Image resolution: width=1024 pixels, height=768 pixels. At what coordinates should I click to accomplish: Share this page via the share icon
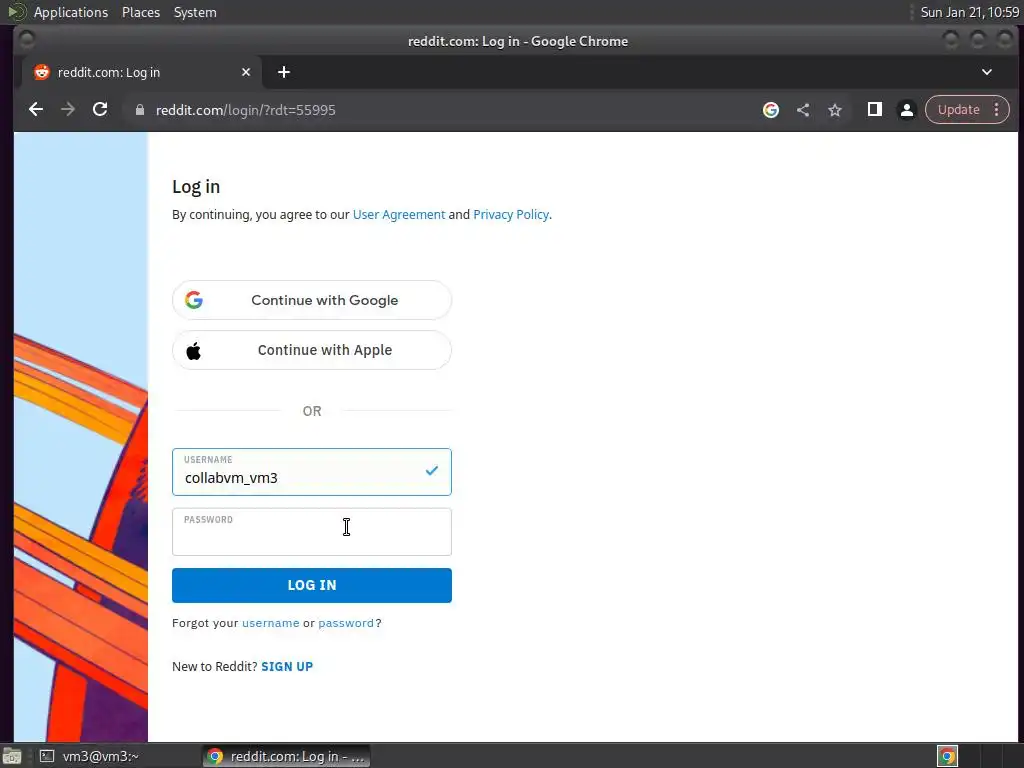803,110
